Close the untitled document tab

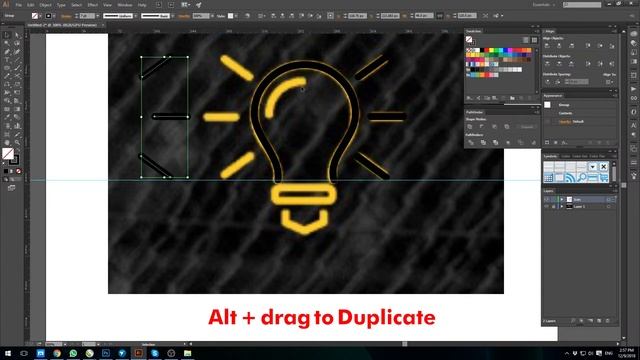[103, 25]
